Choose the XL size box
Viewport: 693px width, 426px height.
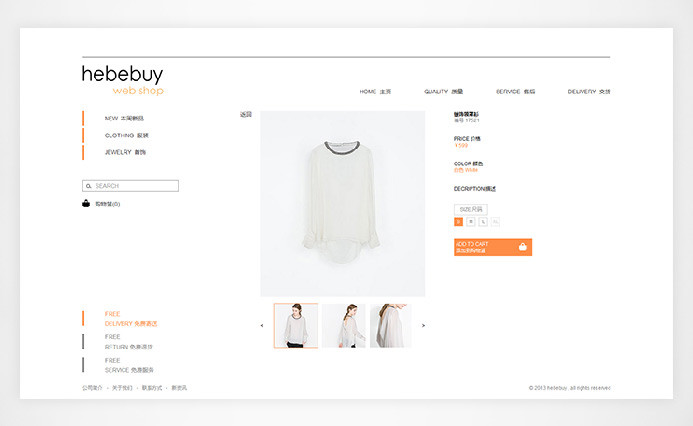click(495, 221)
